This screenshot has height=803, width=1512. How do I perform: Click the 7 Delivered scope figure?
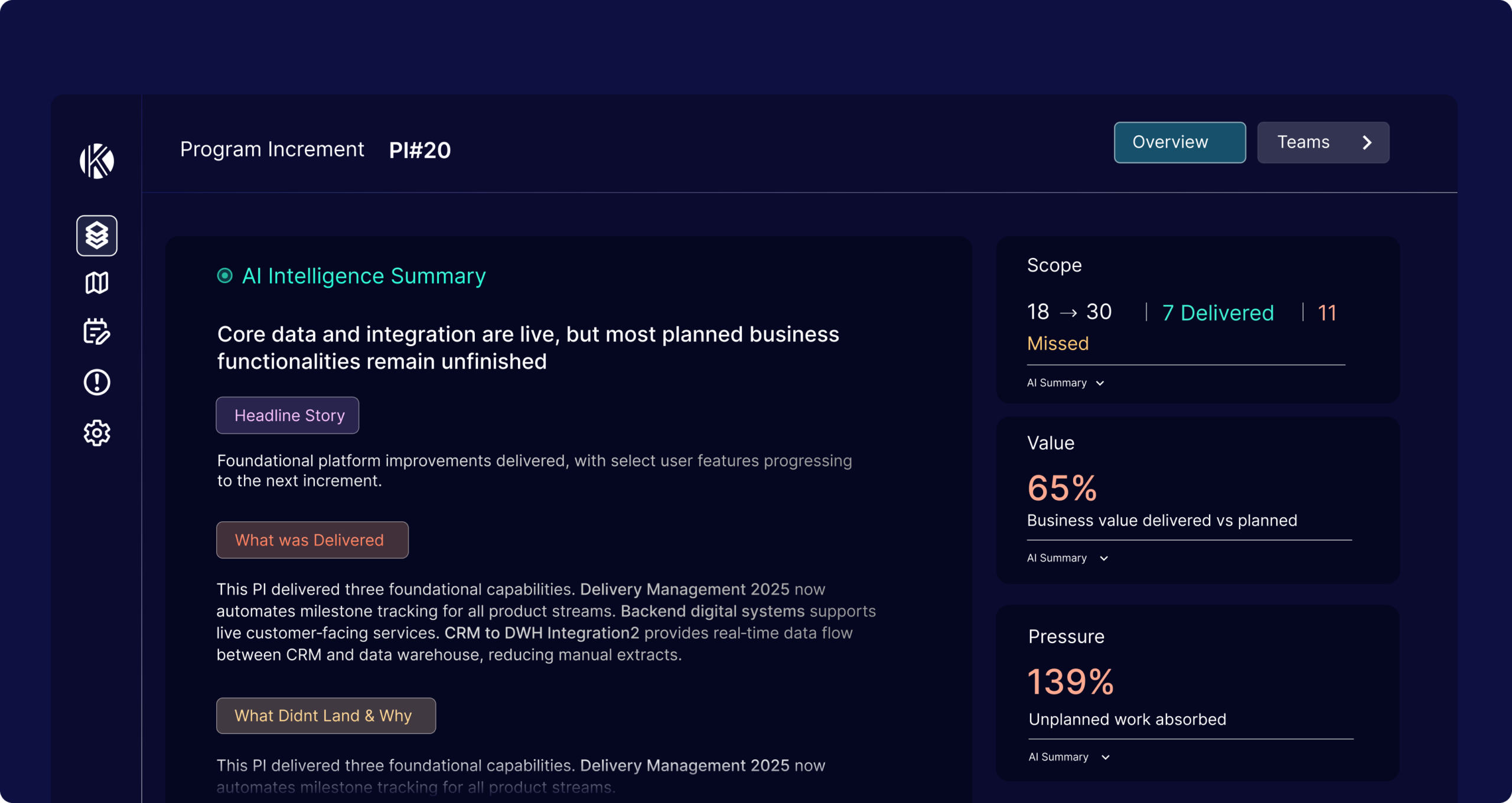1218,313
